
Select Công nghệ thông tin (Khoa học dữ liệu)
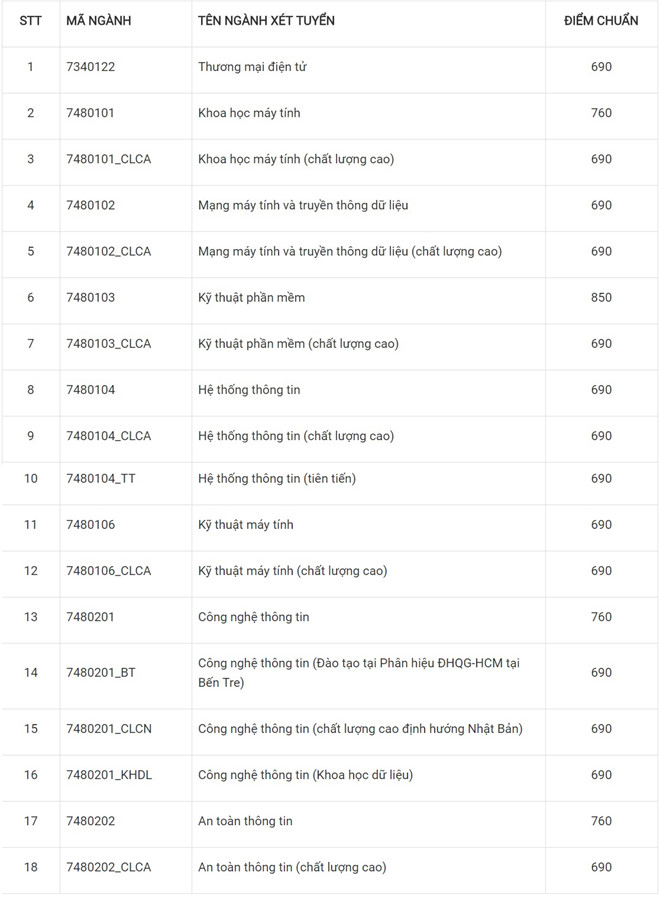coord(305,774)
